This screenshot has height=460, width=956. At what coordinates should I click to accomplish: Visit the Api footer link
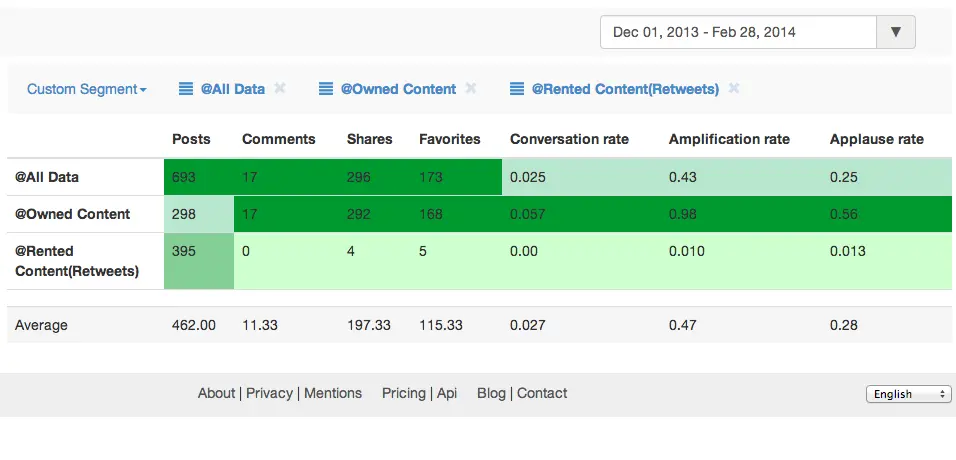[447, 393]
